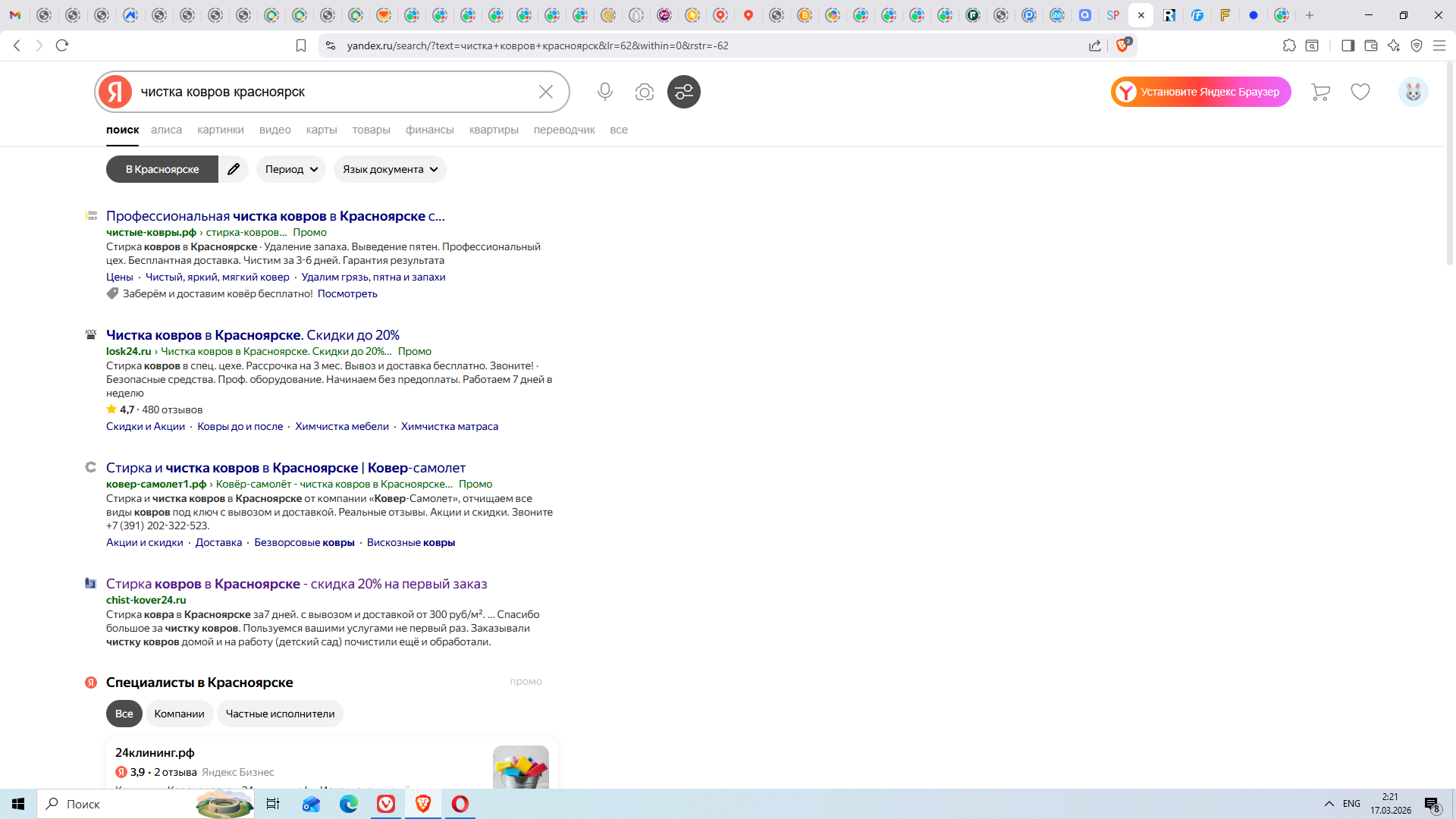Select the Компании filter chip
Viewport: 1456px width, 819px height.
(179, 714)
